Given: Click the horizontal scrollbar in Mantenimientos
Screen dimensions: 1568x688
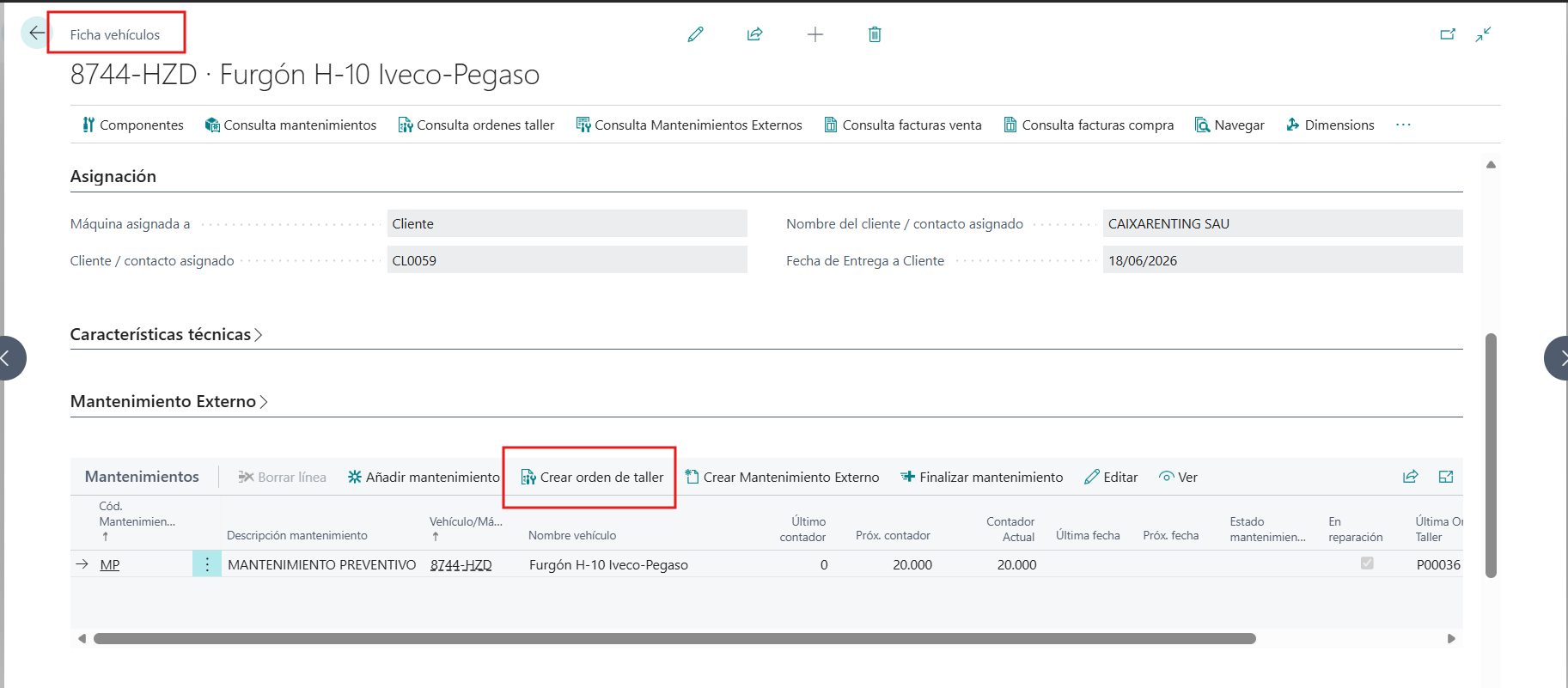Looking at the screenshot, I should point(674,638).
